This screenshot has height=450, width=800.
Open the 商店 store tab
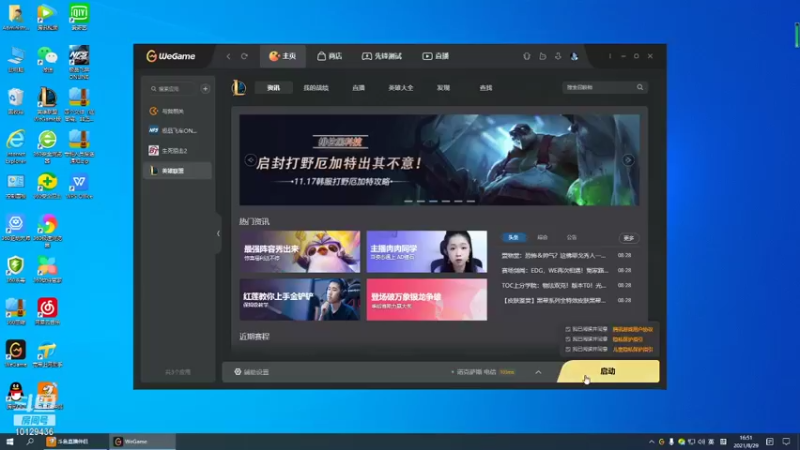329,56
